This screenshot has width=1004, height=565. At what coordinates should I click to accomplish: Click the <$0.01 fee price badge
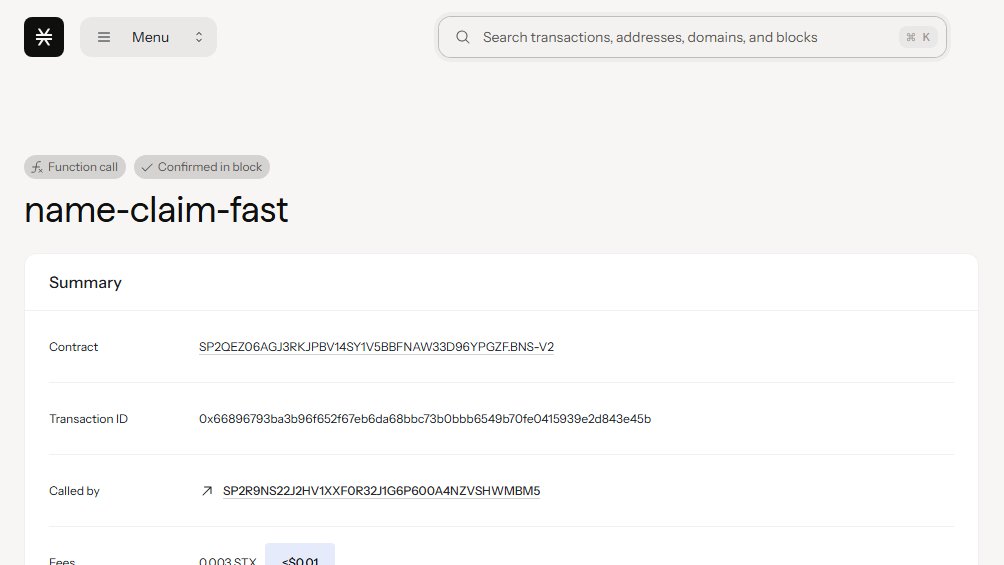click(300, 556)
